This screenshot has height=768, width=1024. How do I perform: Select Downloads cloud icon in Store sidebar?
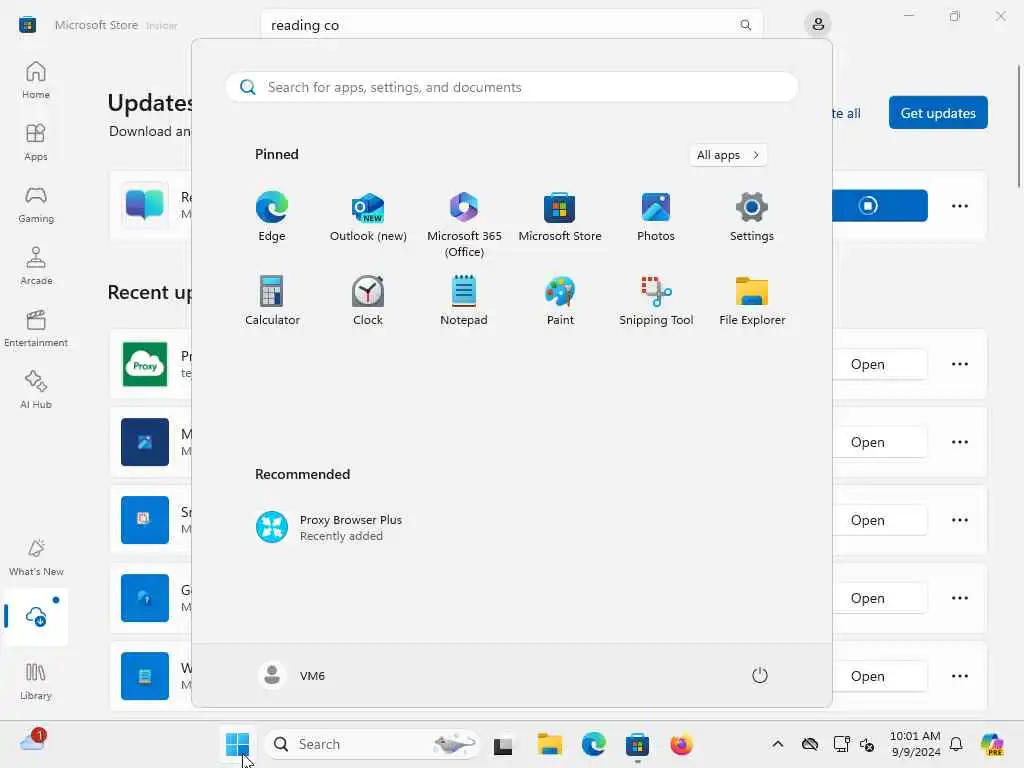pyautogui.click(x=36, y=616)
